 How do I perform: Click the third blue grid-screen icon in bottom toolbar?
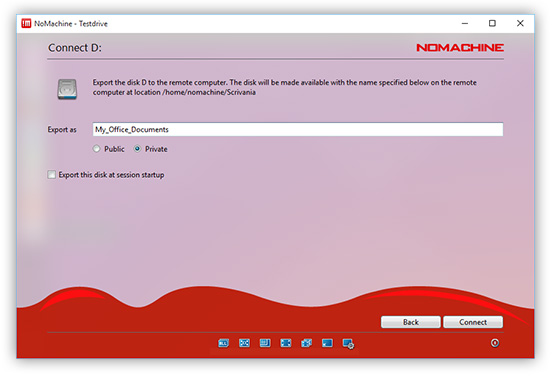tap(265, 343)
